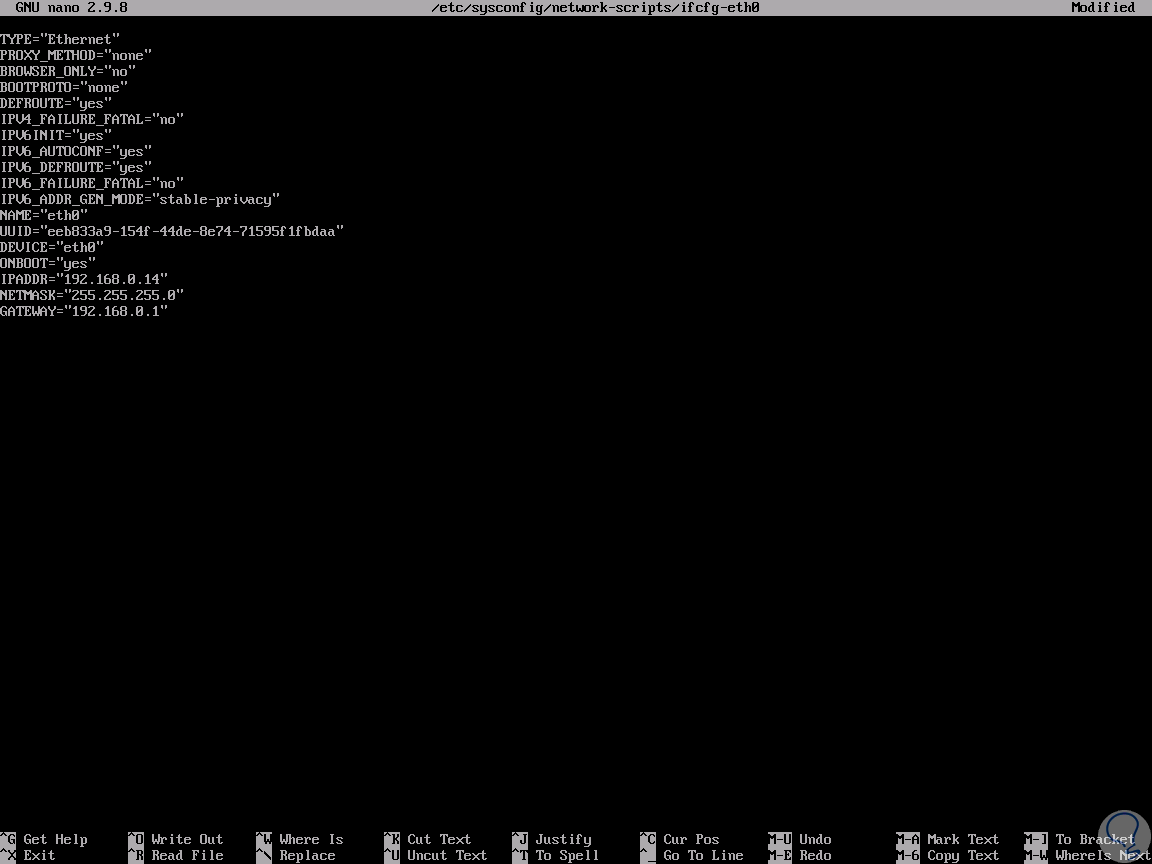This screenshot has width=1152, height=864.
Task: Click the Exit shortcut label
Action: pos(39,855)
